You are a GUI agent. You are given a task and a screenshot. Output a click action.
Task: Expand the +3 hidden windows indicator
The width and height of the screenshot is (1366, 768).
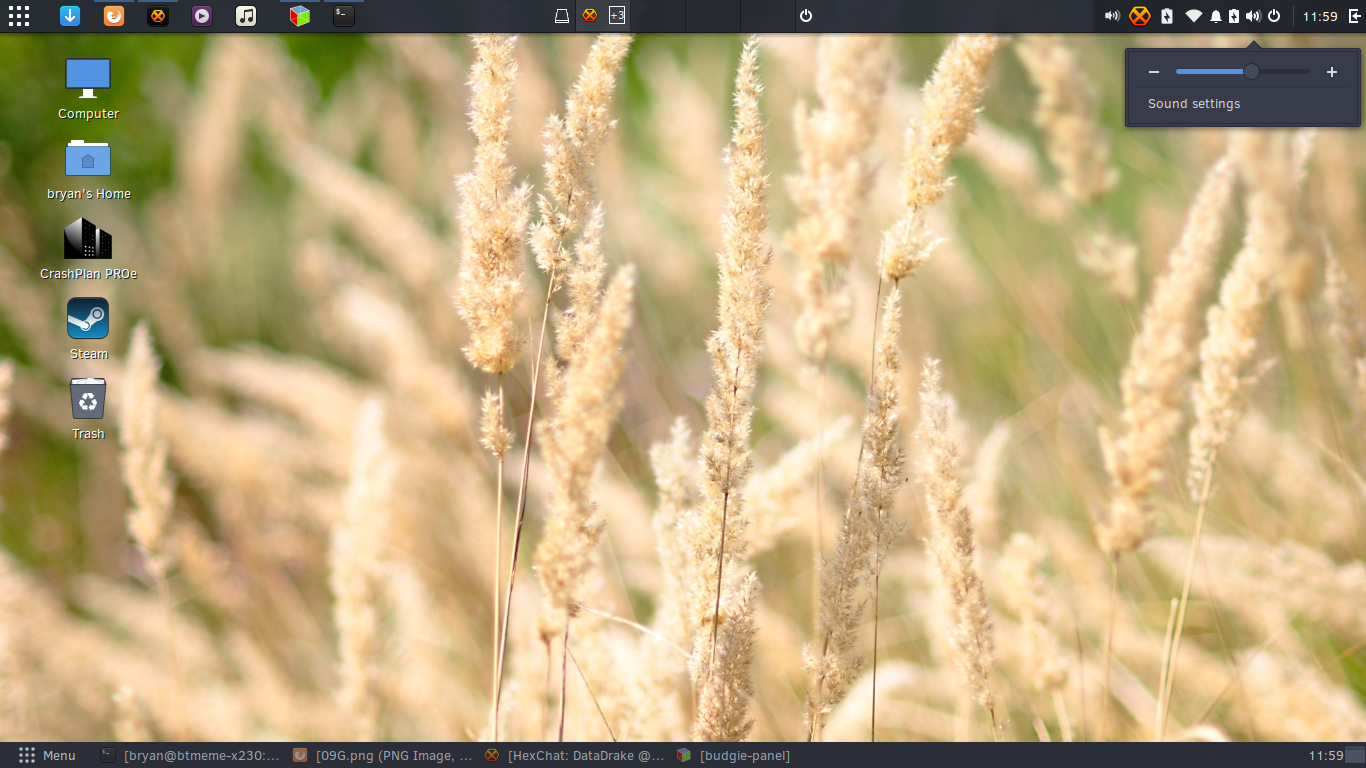click(618, 16)
